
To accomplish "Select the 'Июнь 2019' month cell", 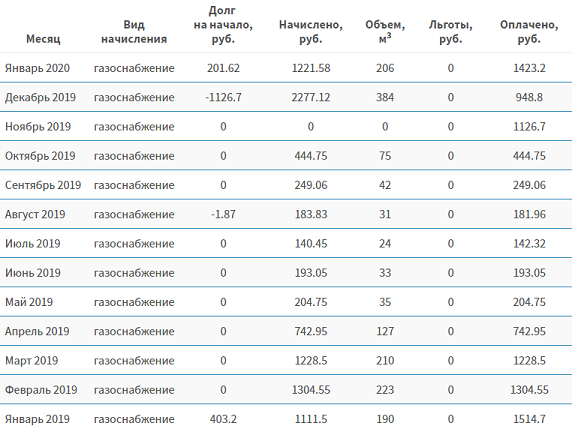I will (x=33, y=273).
